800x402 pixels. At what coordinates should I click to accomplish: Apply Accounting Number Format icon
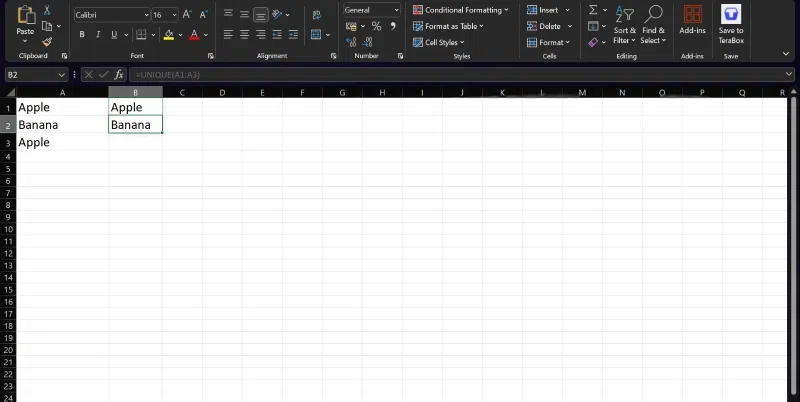click(x=351, y=26)
